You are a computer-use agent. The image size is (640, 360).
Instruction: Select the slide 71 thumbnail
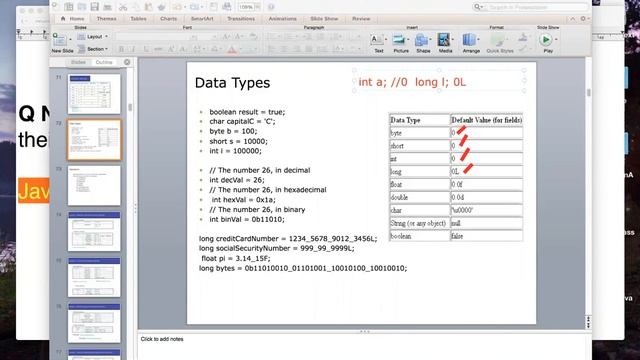pyautogui.click(x=94, y=94)
